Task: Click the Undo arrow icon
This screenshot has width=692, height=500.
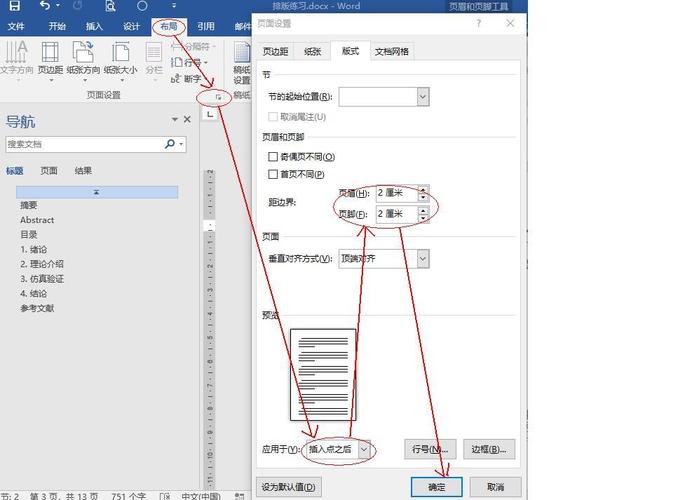Action: click(x=45, y=5)
